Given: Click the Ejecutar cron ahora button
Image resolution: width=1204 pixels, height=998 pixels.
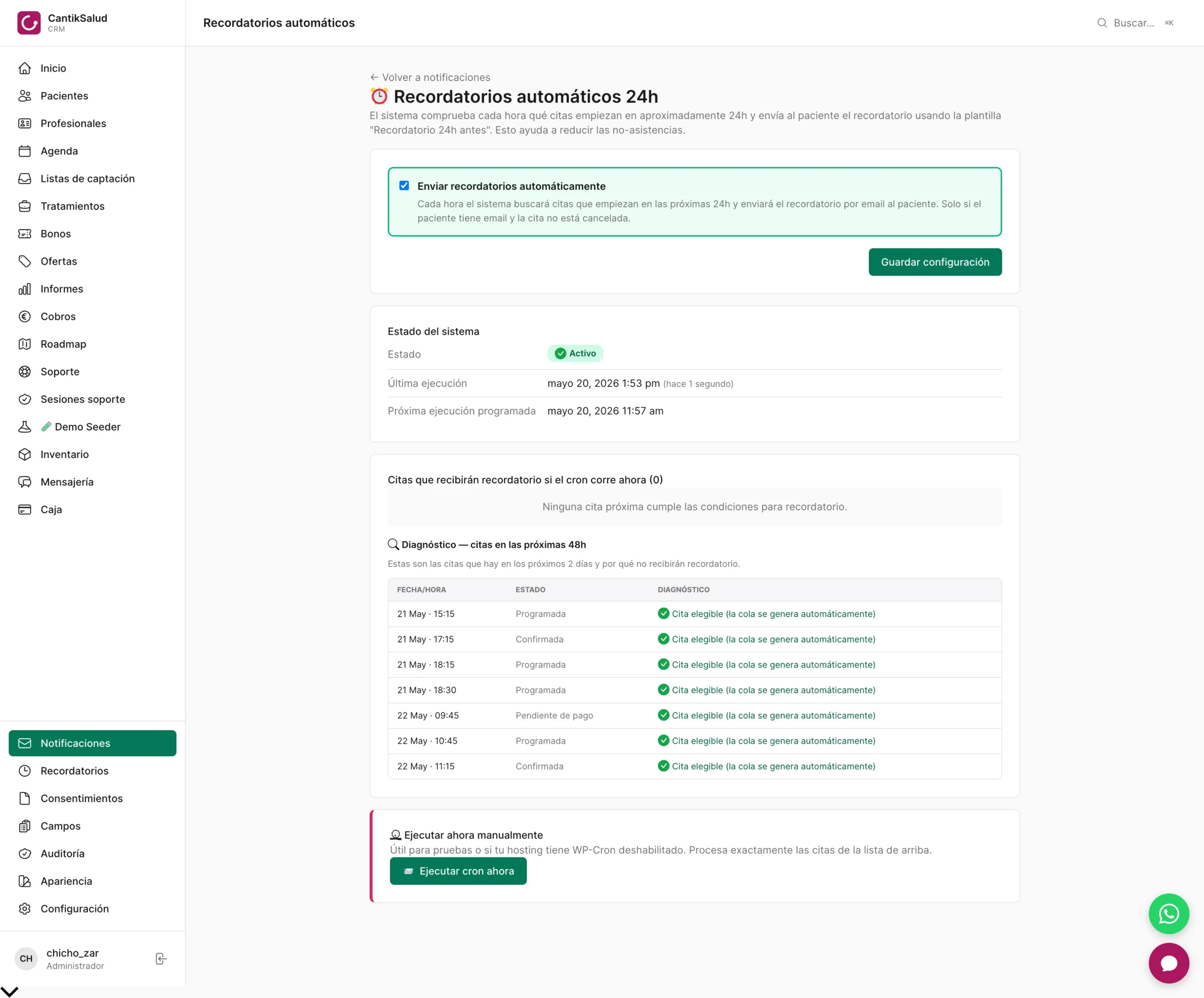Looking at the screenshot, I should 458,871.
